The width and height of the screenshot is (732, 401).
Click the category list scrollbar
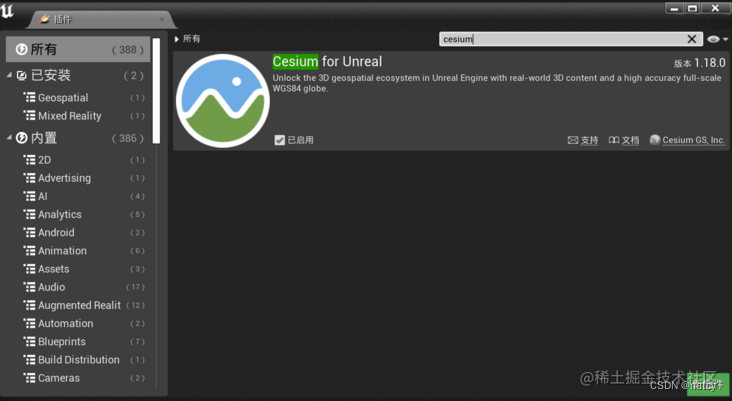point(156,91)
